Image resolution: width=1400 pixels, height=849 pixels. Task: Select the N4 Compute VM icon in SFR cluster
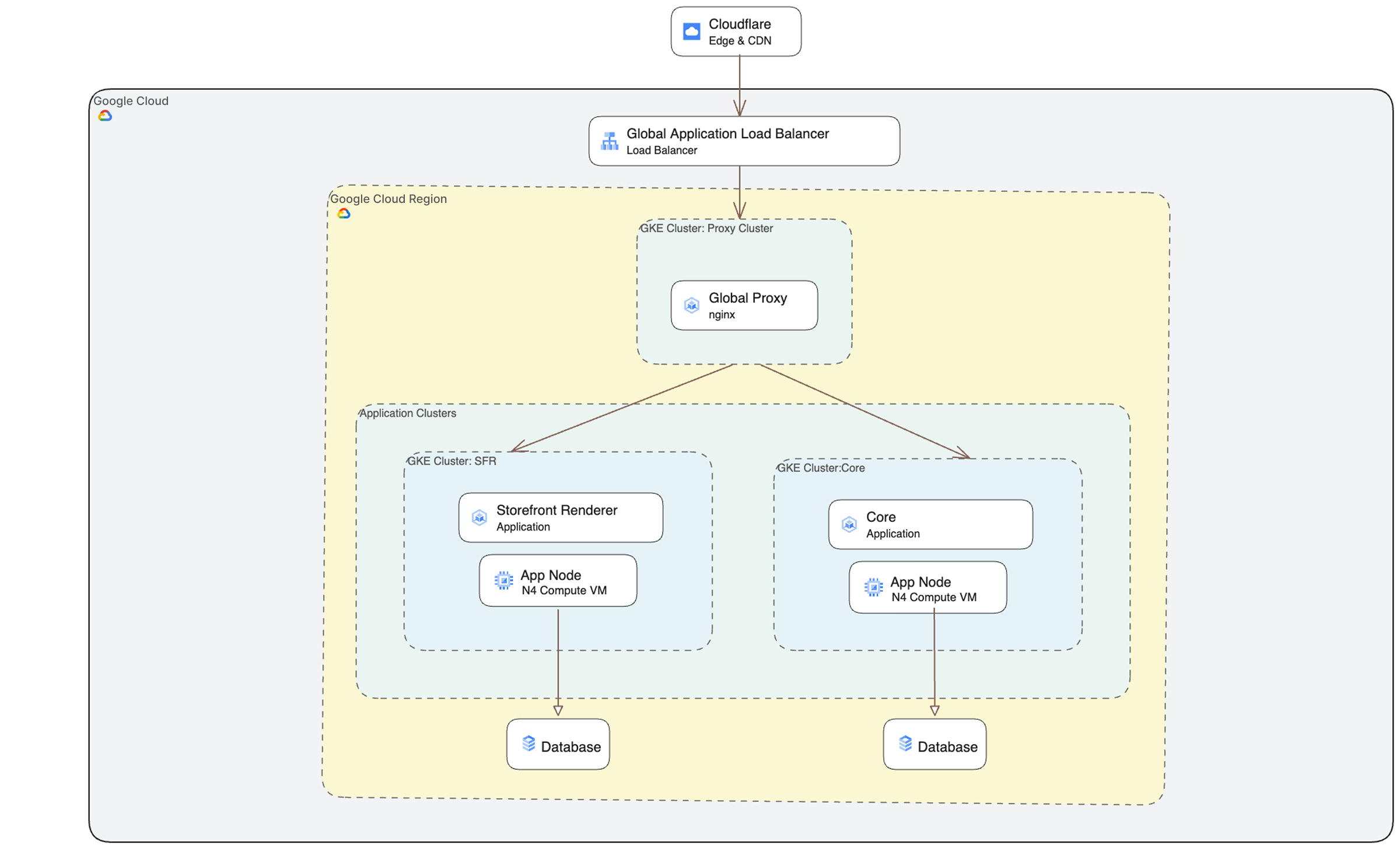[x=502, y=580]
